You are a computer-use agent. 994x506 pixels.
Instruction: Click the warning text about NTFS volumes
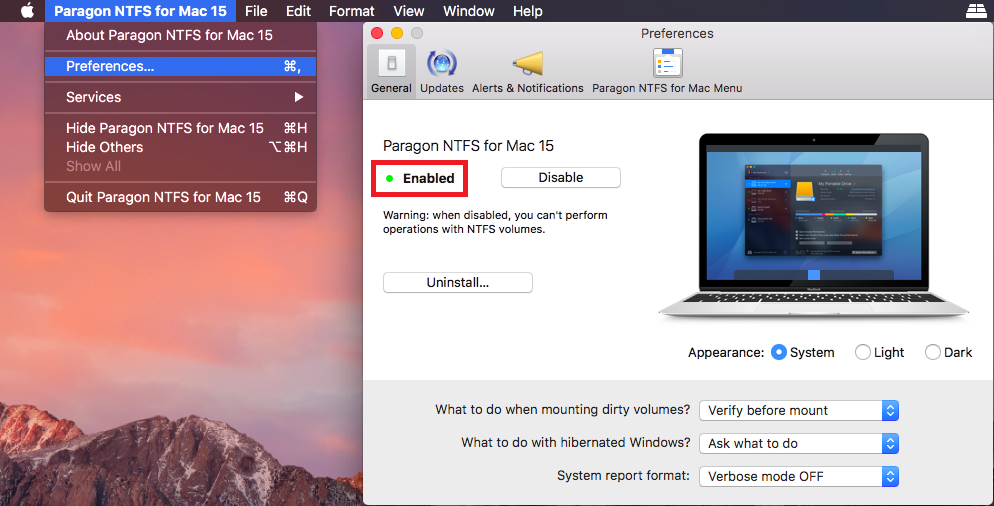pyautogui.click(x=495, y=222)
